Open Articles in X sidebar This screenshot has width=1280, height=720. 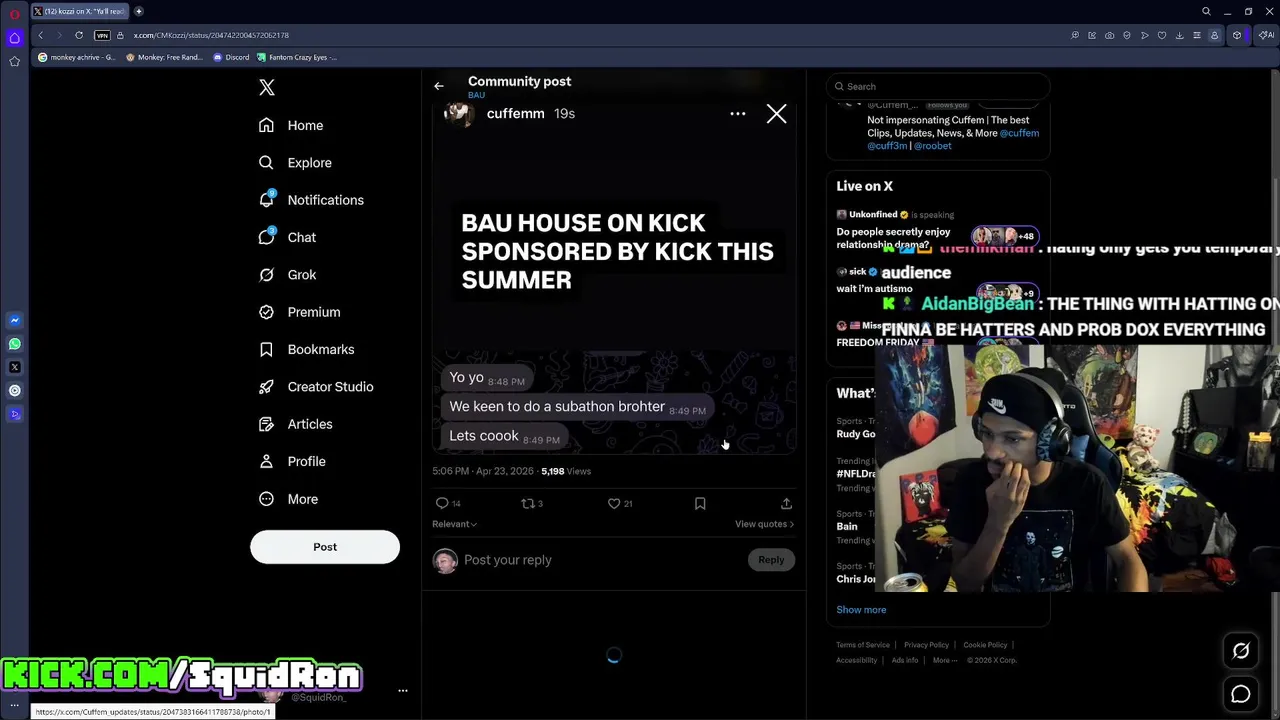pyautogui.click(x=295, y=424)
